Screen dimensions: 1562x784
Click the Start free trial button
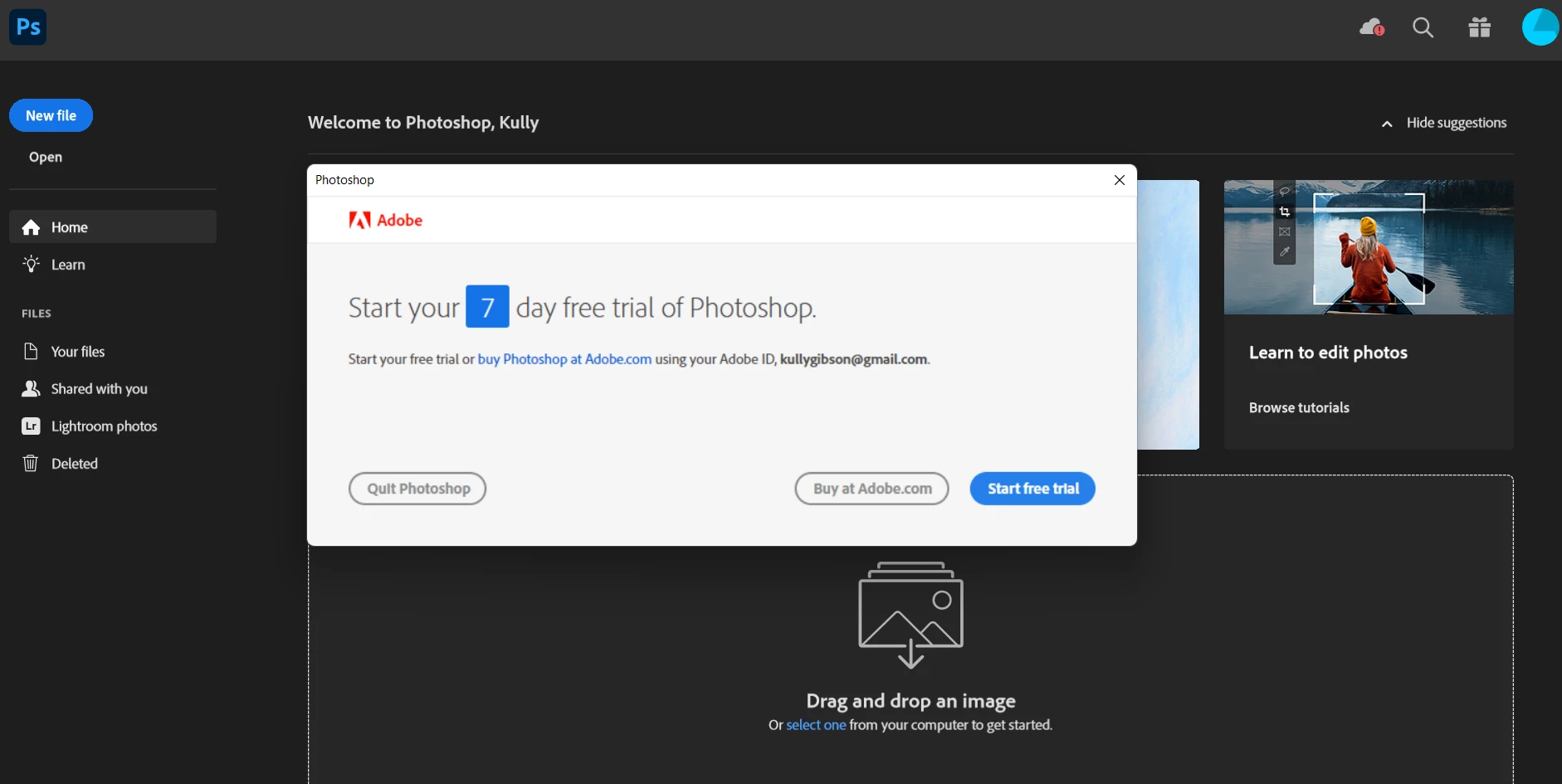1032,489
